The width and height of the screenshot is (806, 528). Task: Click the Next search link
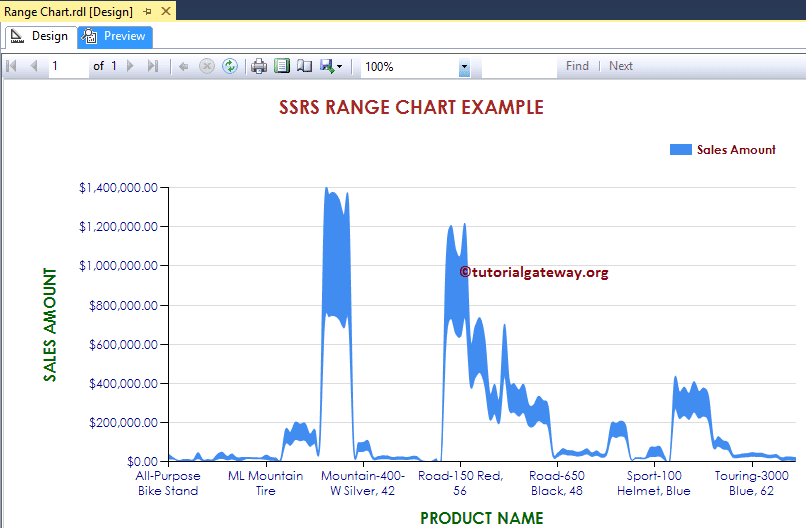coord(620,66)
